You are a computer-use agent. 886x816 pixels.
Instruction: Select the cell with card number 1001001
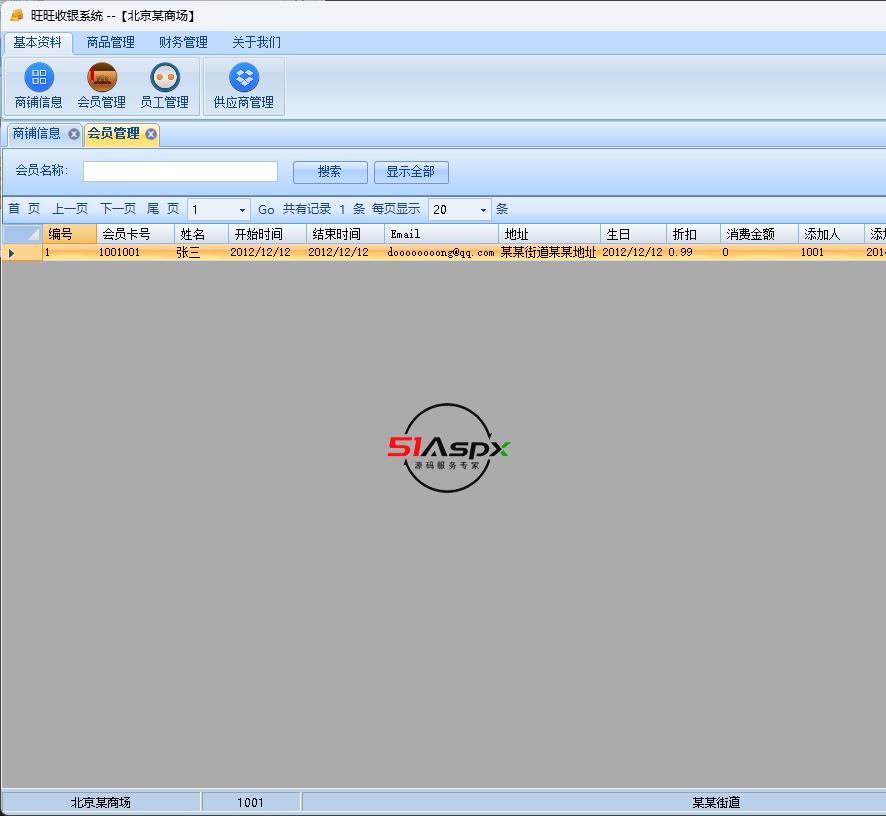pos(135,253)
